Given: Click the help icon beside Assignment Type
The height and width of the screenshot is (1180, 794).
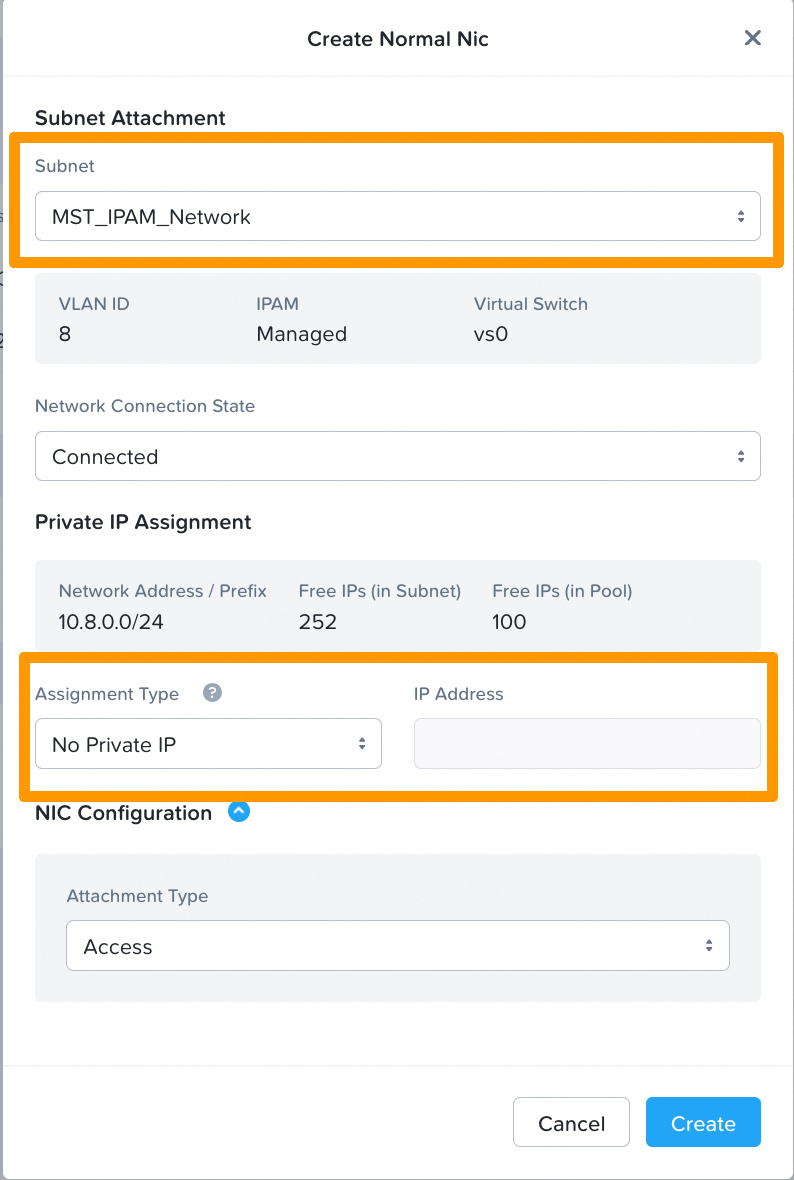Looking at the screenshot, I should (x=211, y=693).
